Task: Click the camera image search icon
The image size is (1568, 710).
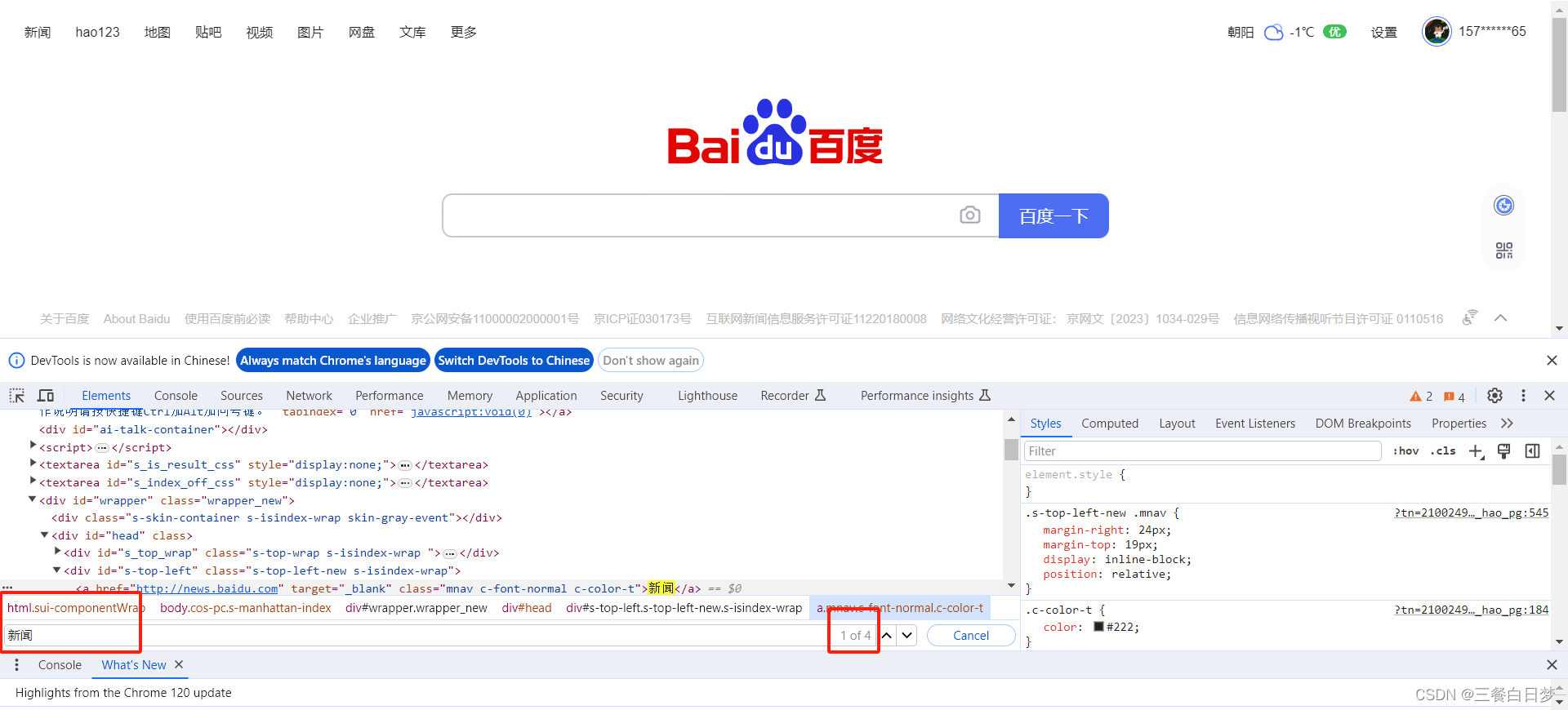Action: 970,215
